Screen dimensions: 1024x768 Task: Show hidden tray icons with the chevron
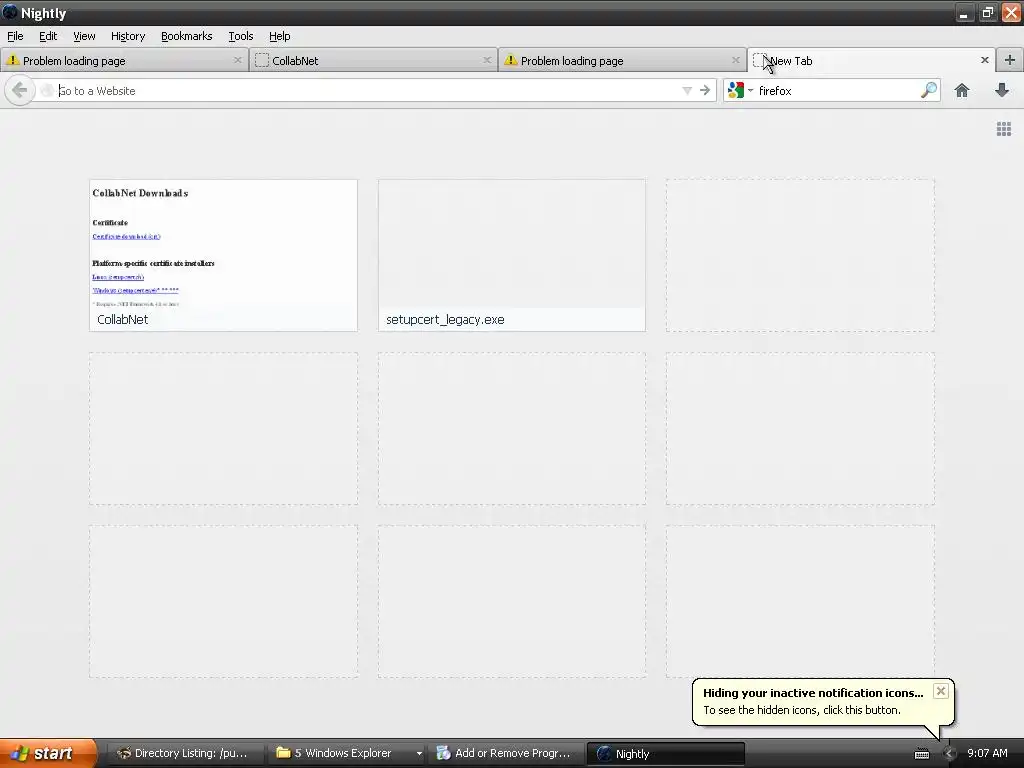(x=948, y=754)
